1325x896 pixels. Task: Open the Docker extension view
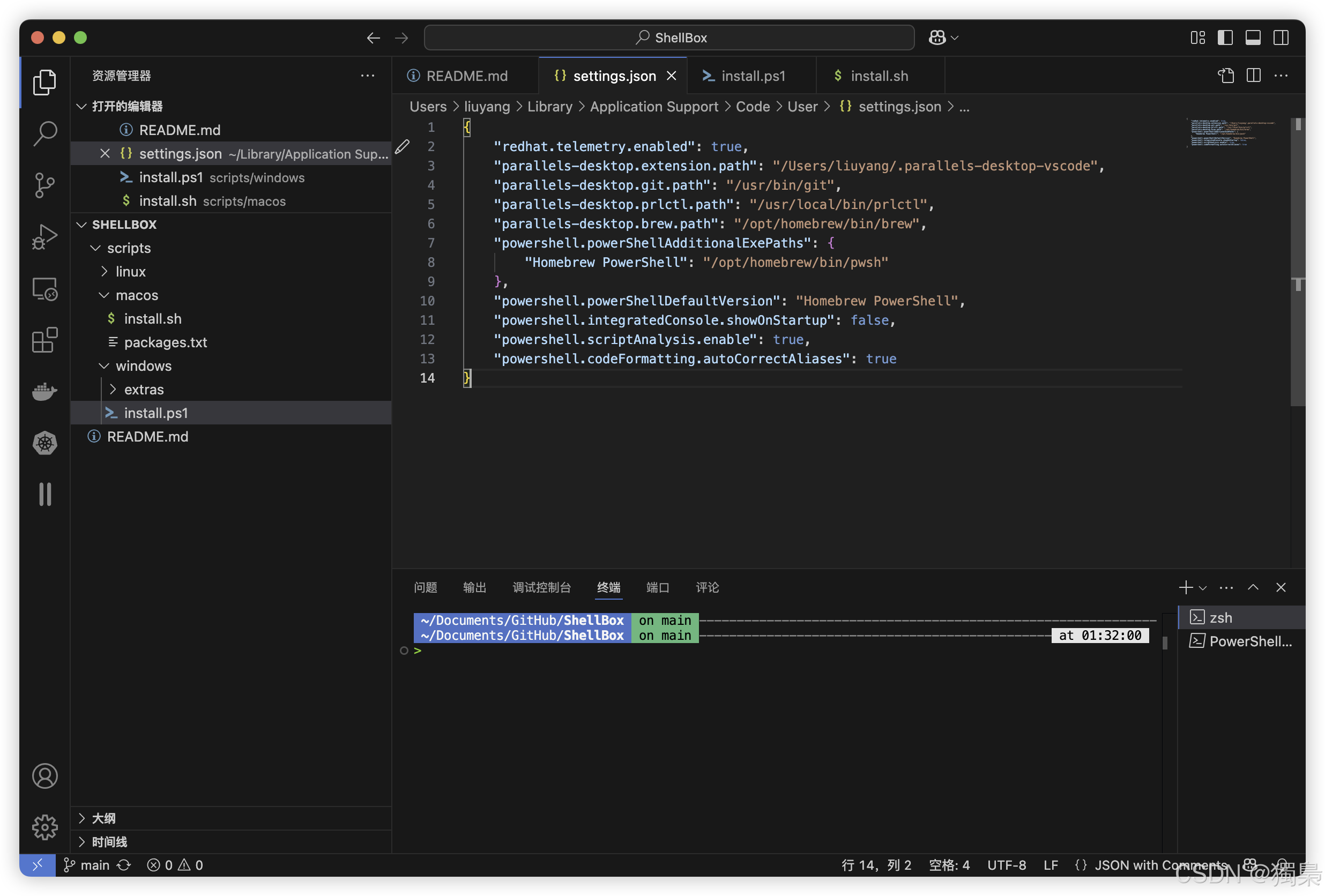(44, 391)
